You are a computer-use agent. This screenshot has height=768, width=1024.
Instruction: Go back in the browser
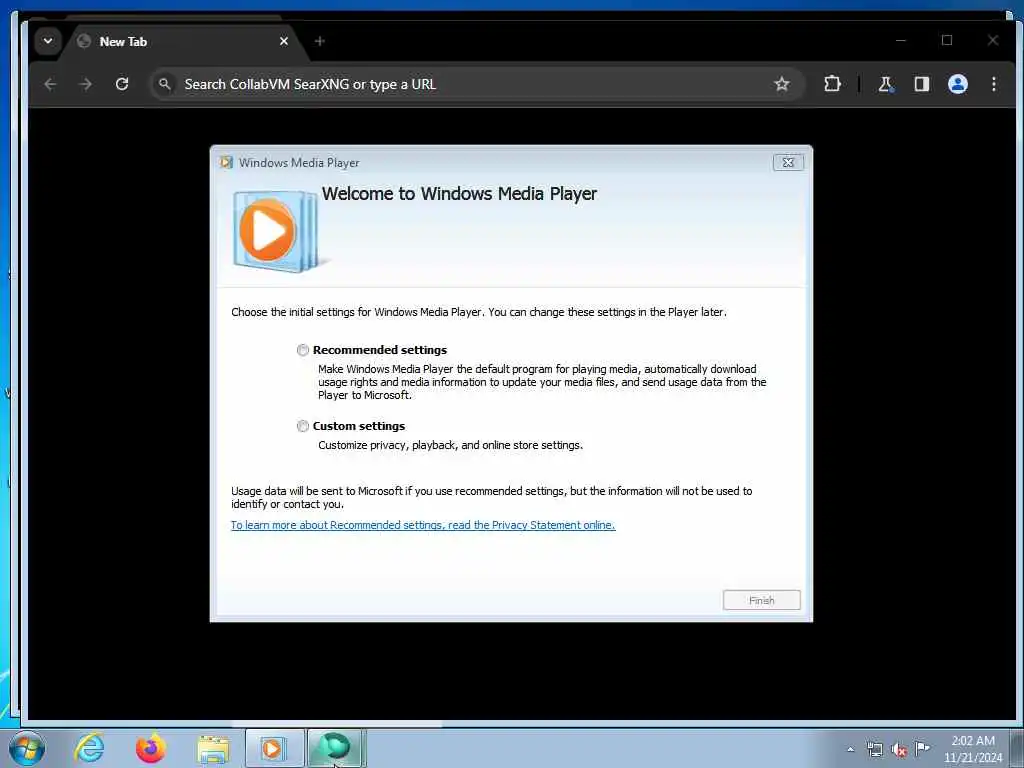click(x=50, y=84)
